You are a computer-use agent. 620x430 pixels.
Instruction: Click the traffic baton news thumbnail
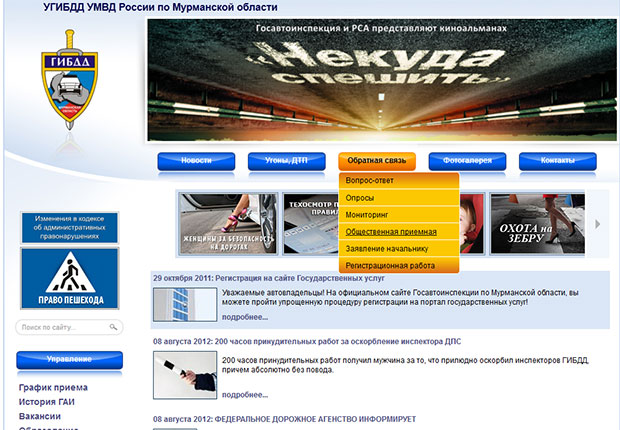click(x=185, y=375)
